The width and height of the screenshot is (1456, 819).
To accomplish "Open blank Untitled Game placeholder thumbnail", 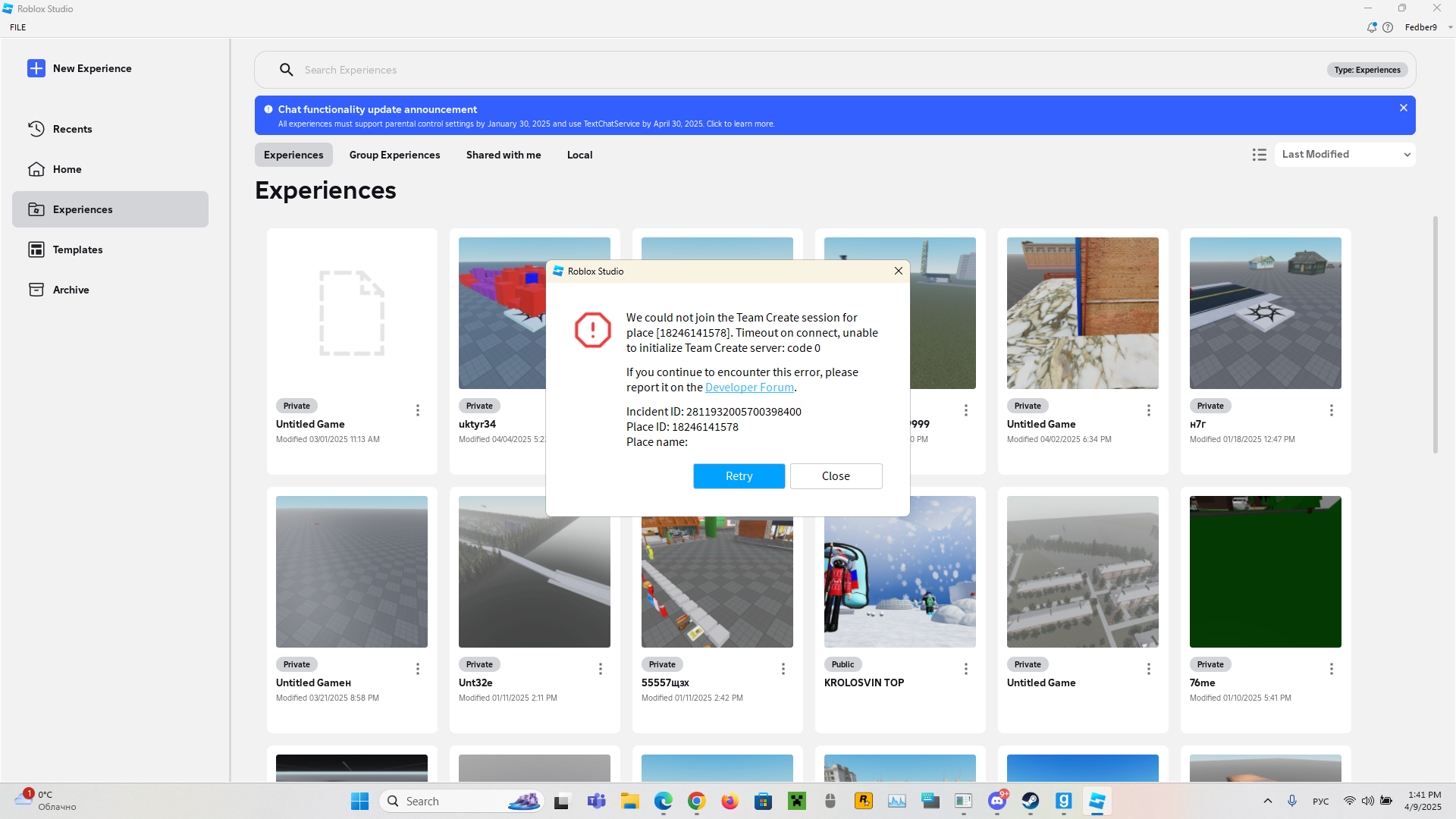I will point(352,313).
